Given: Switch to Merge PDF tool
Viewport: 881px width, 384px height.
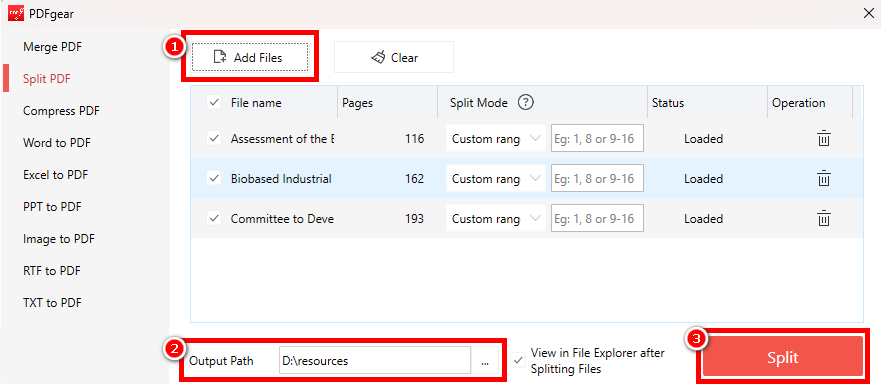Looking at the screenshot, I should point(52,47).
